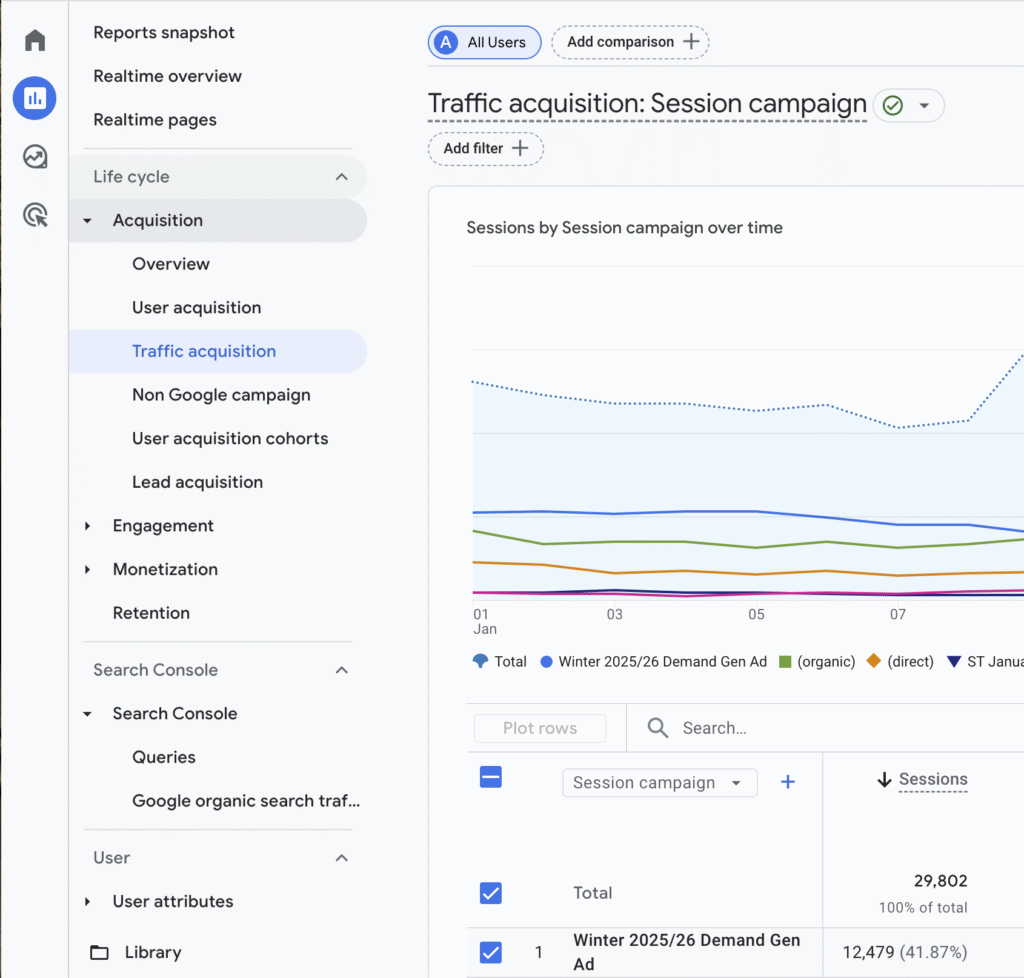Screen dimensions: 1024x978
Task: Open the Library folder icon
Action: click(x=101, y=952)
